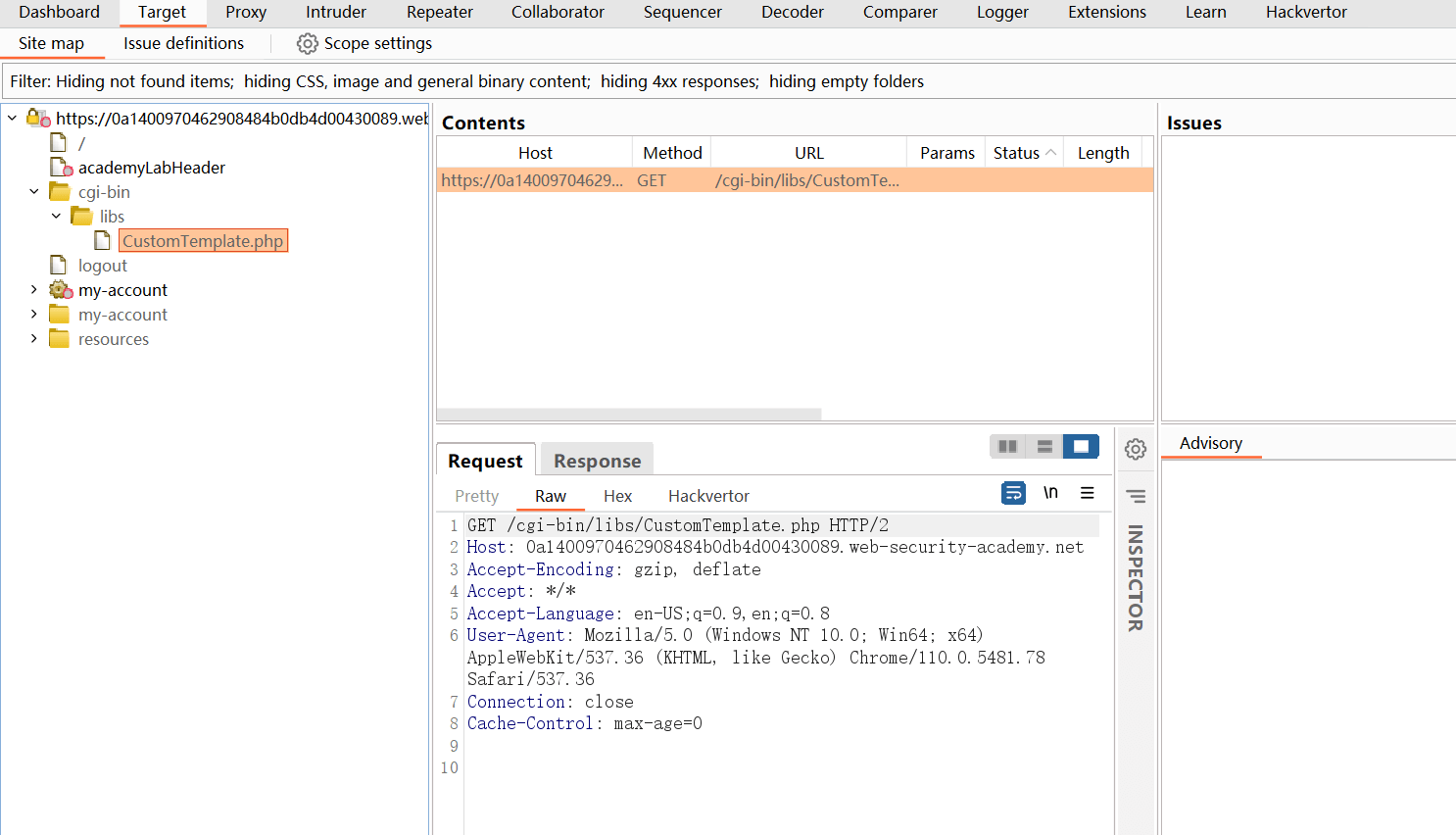Collapse the cgi-bin folder

(x=34, y=192)
